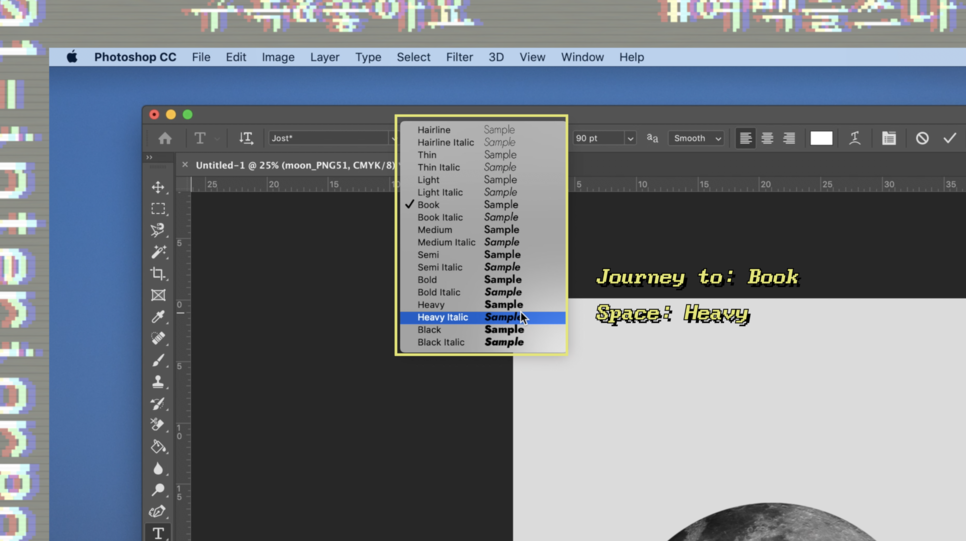Commit current text edits with checkmark
The height and width of the screenshot is (541, 966).
click(x=949, y=138)
